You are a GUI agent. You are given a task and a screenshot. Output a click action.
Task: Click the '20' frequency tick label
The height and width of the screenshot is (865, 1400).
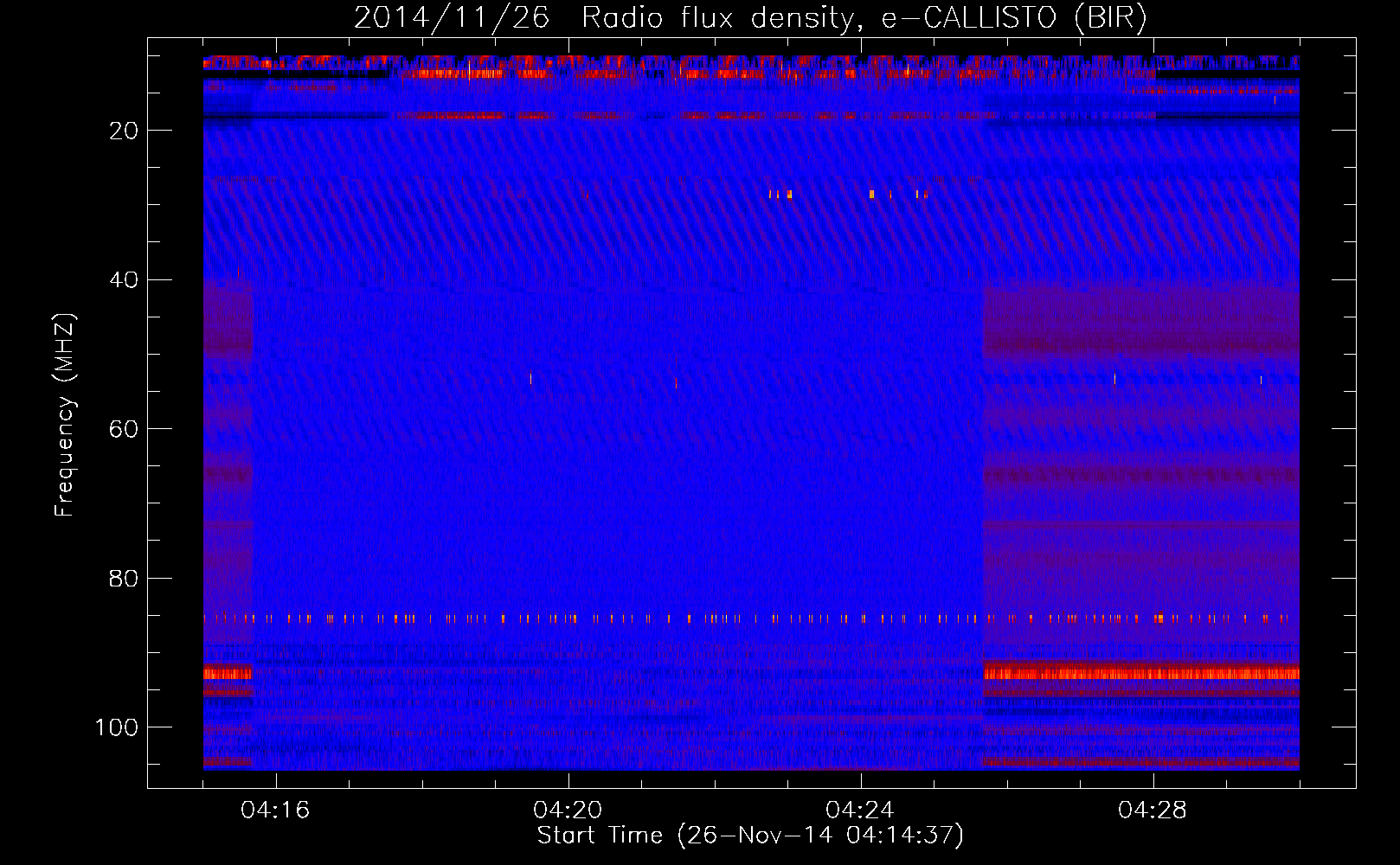tap(124, 131)
